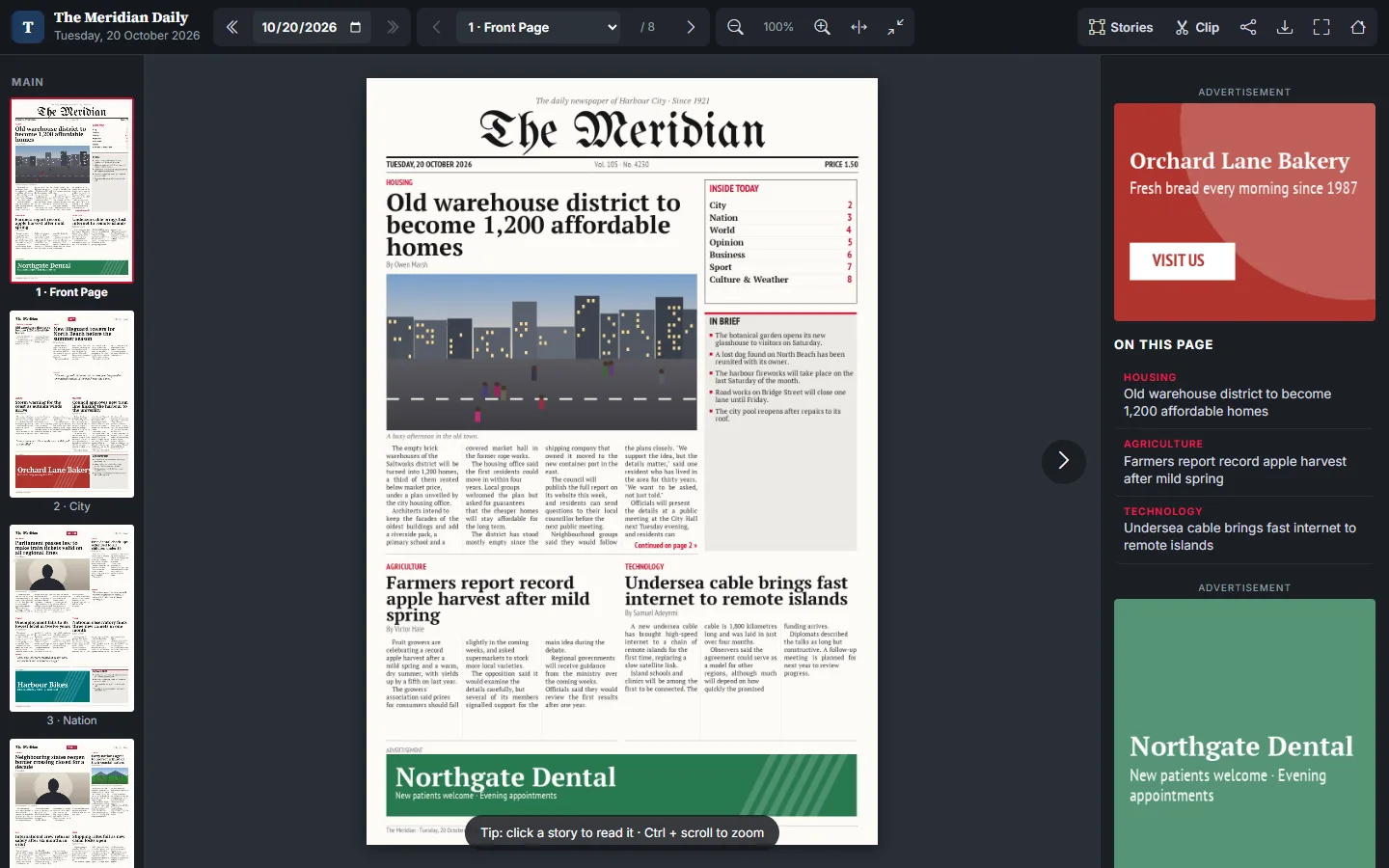Image resolution: width=1389 pixels, height=868 pixels.
Task: Open the City page thumbnail
Action: 71,404
